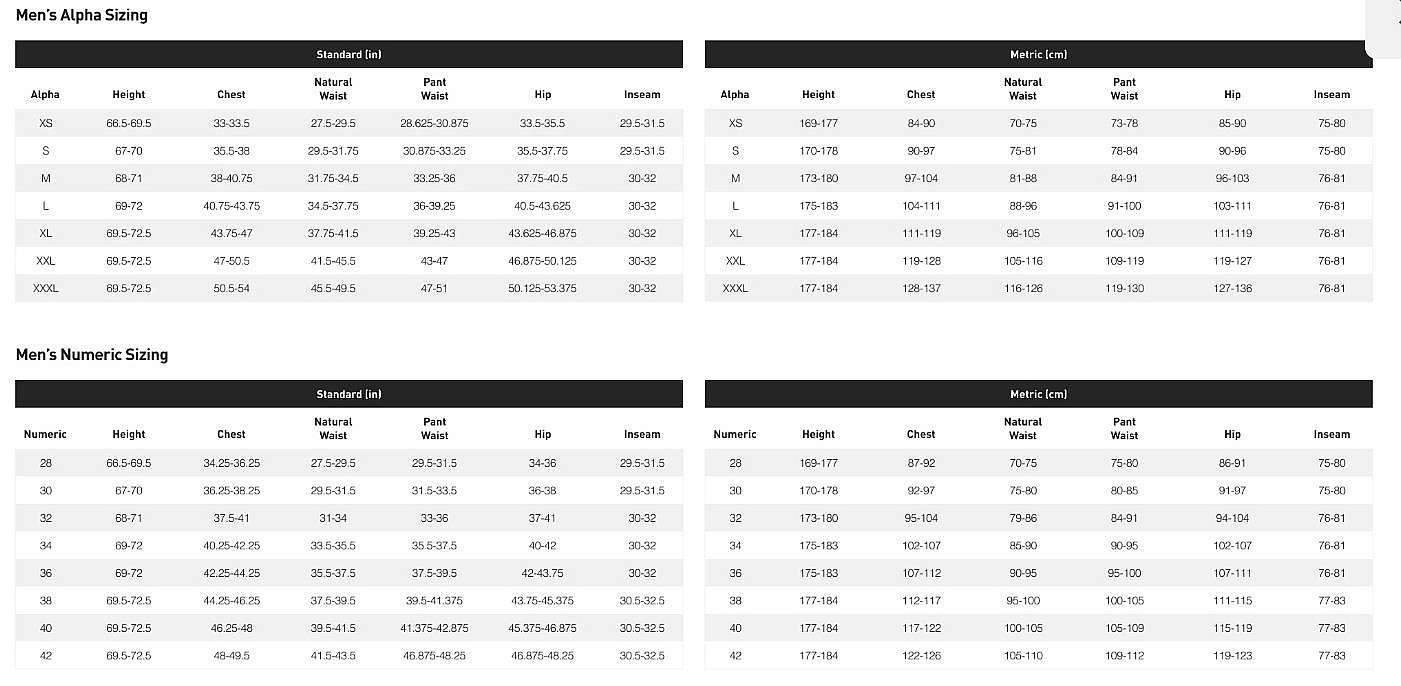This screenshot has height=686, width=1401.
Task: Select the Standard (in) header in Alpha Sizing
Action: click(x=349, y=54)
